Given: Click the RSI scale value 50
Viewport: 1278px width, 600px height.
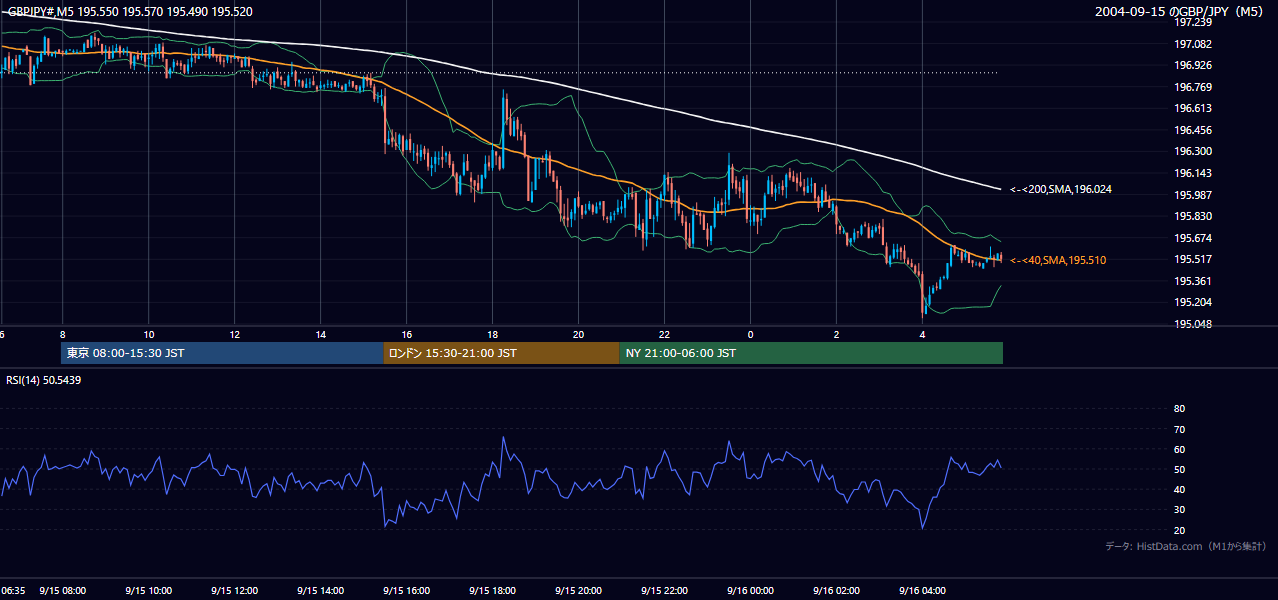Looking at the screenshot, I should click(x=1179, y=469).
